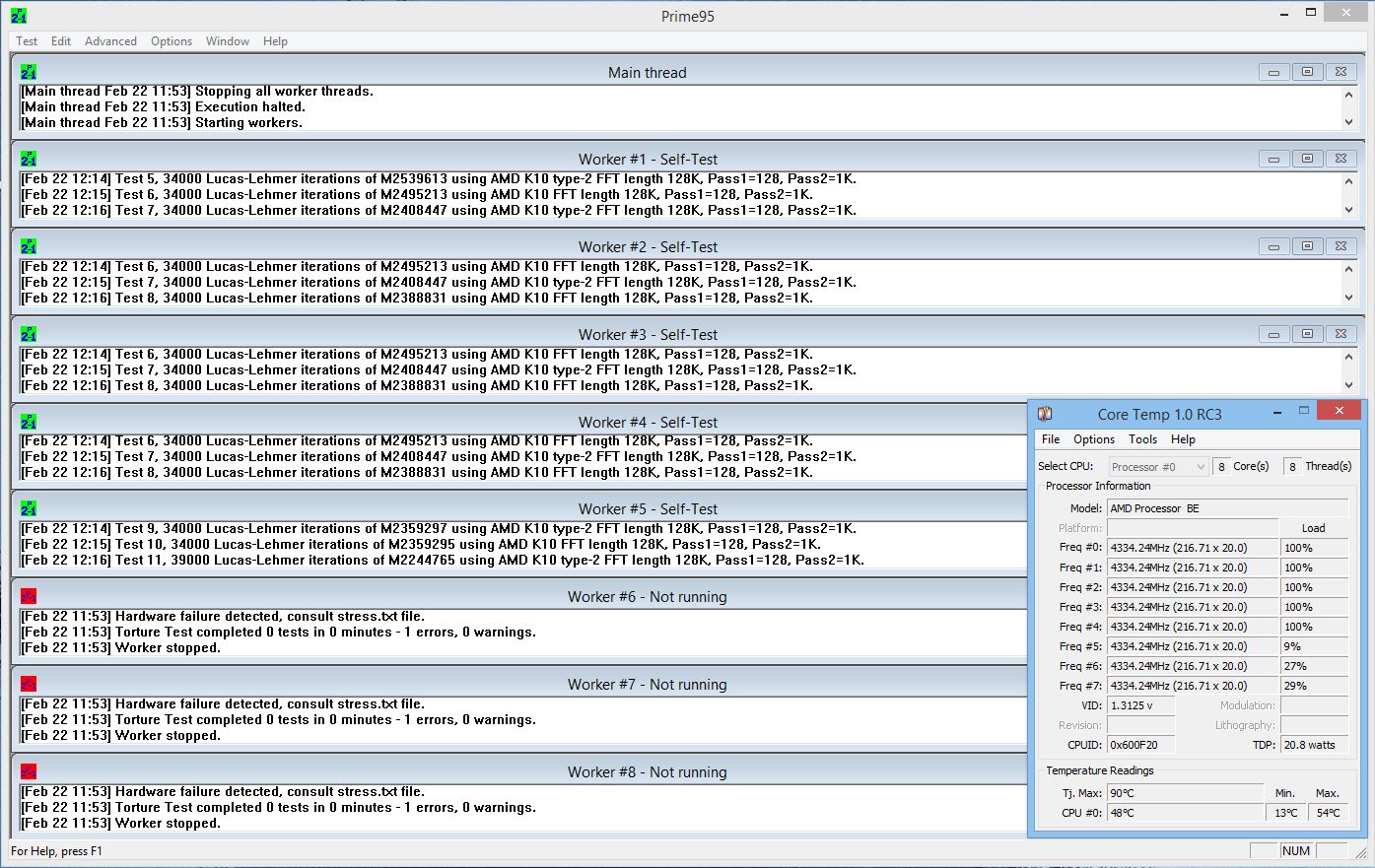Maximize the Worker #1 child window
1375x868 pixels.
pyautogui.click(x=1307, y=159)
